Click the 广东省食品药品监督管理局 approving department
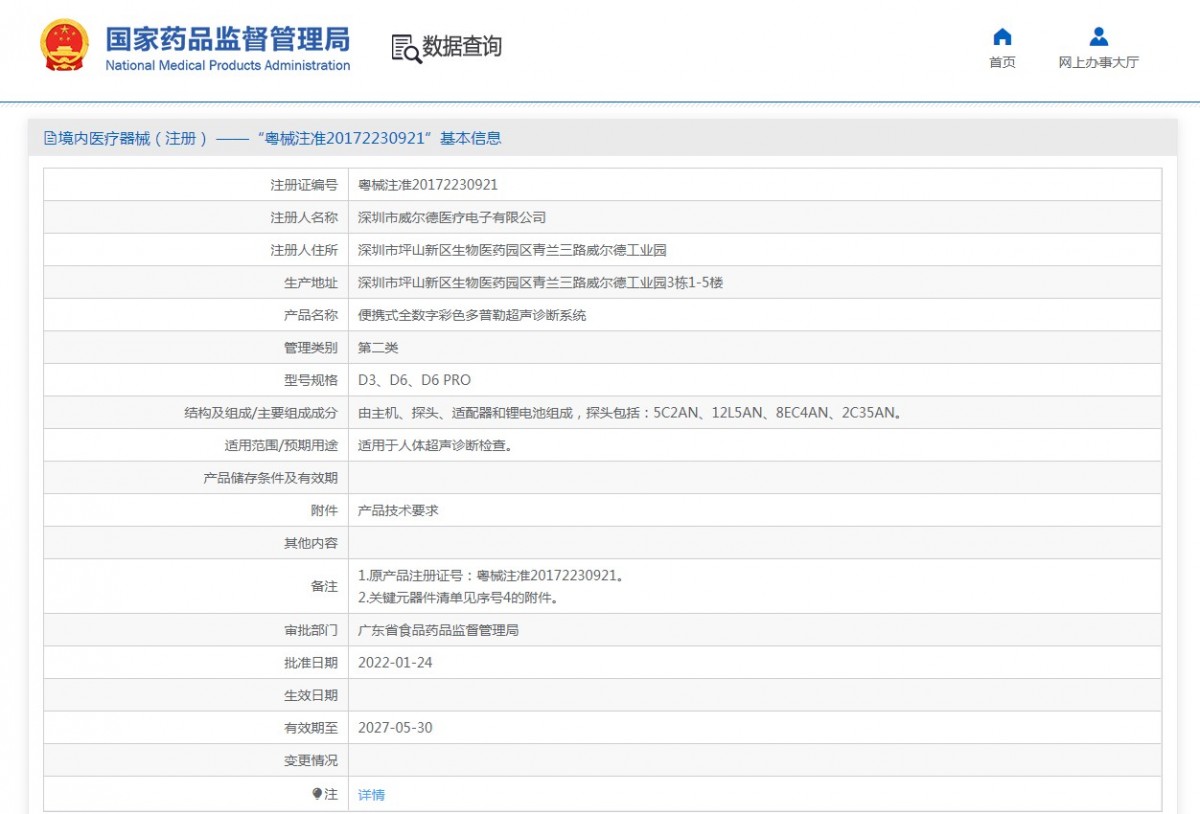 (x=438, y=630)
